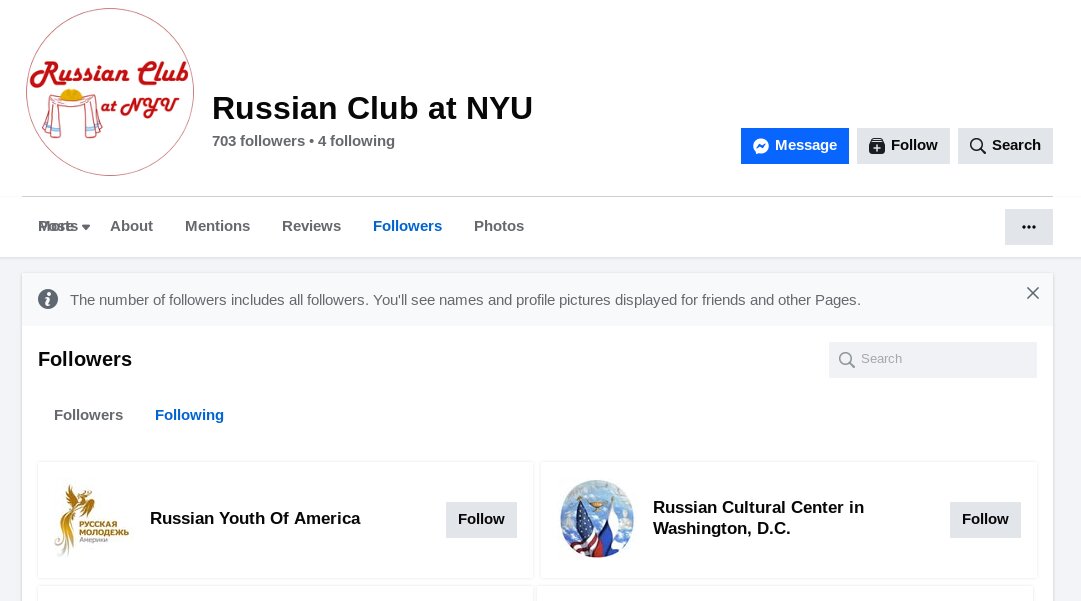The height and width of the screenshot is (601, 1081).
Task: Open Russian Cultural Center in Washington link
Action: (x=758, y=518)
